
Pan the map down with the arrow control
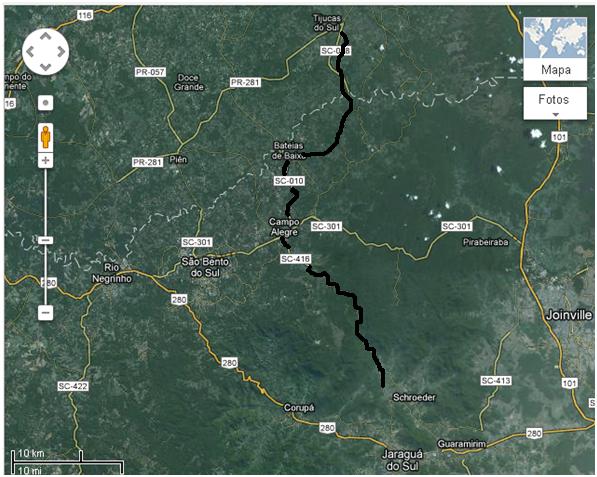click(x=46, y=67)
